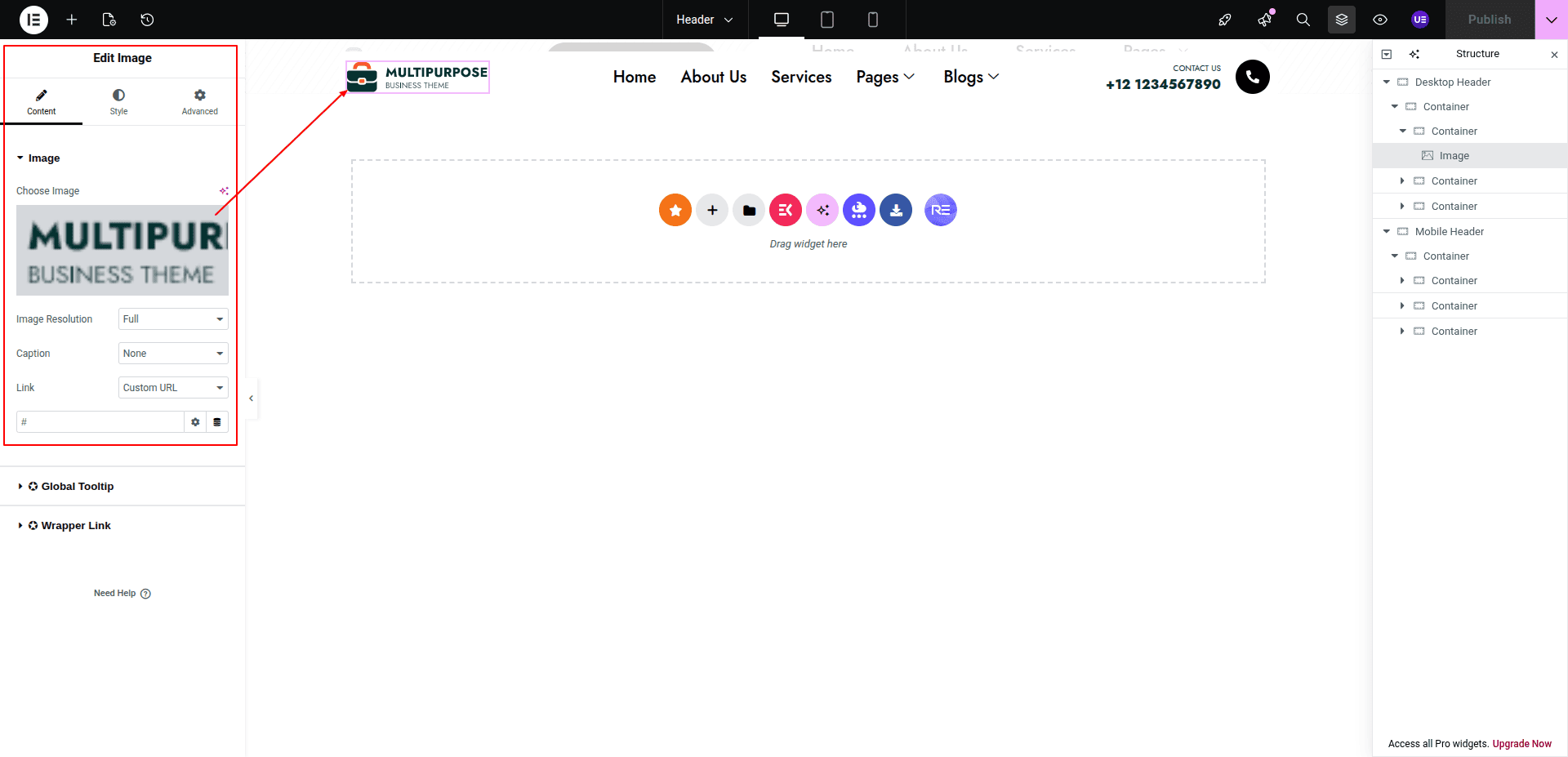Screen dimensions: 1568x757
Task: Open the revision history icon
Action: coord(147,20)
